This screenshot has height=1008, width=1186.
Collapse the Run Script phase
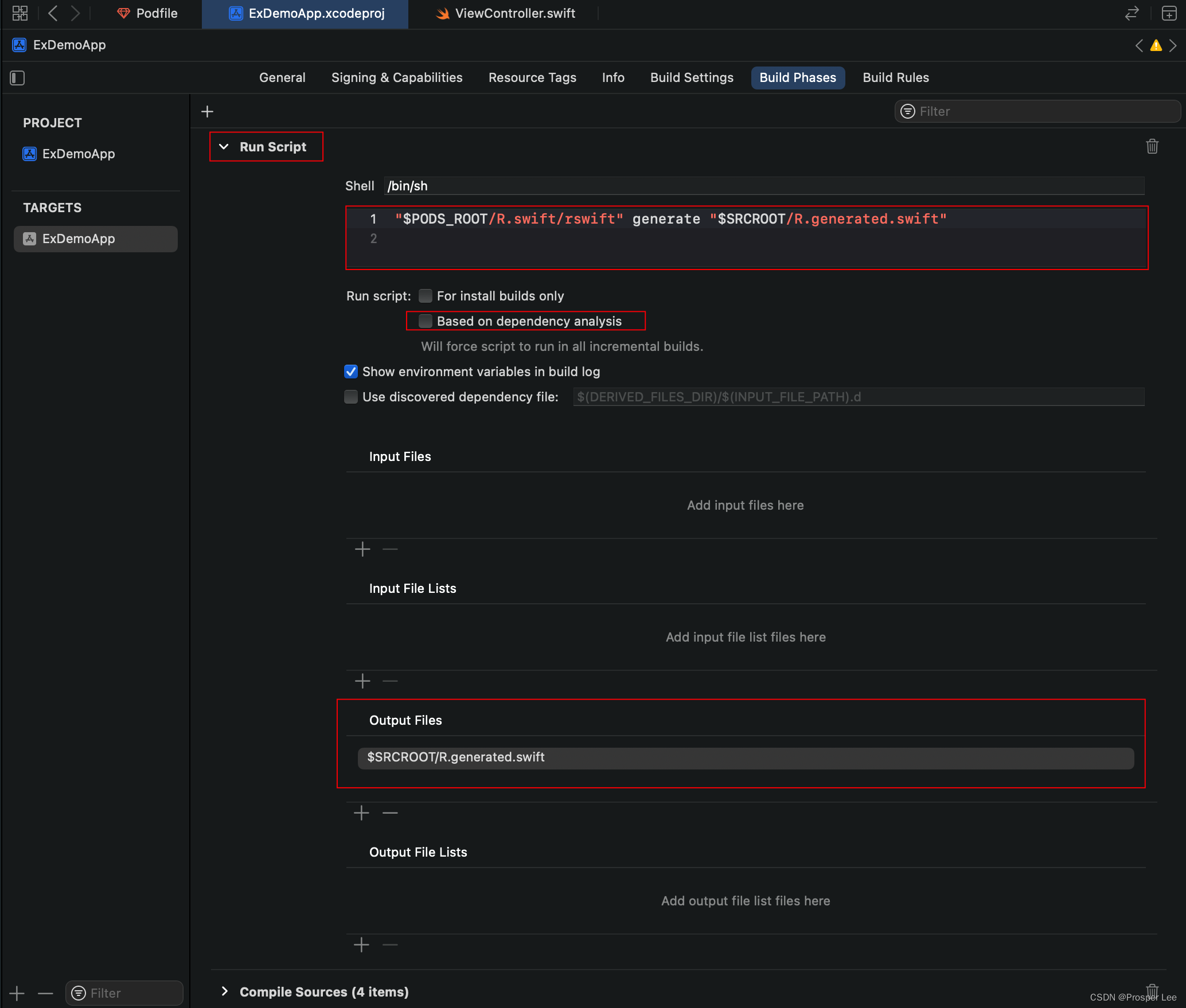[224, 147]
